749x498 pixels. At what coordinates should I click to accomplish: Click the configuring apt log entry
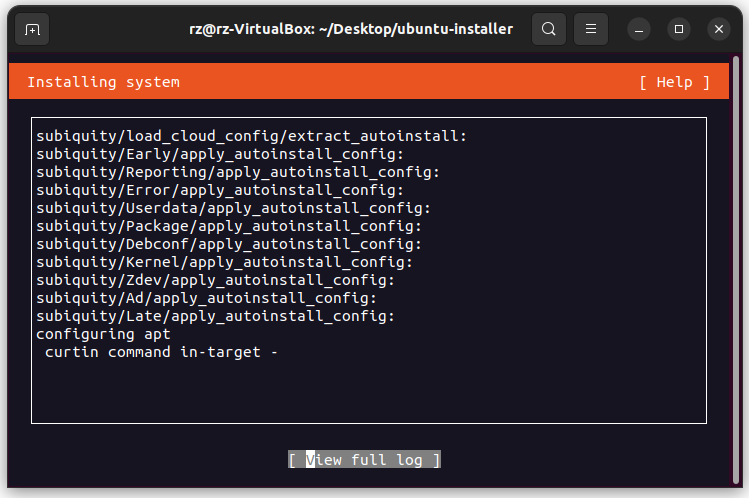point(103,334)
